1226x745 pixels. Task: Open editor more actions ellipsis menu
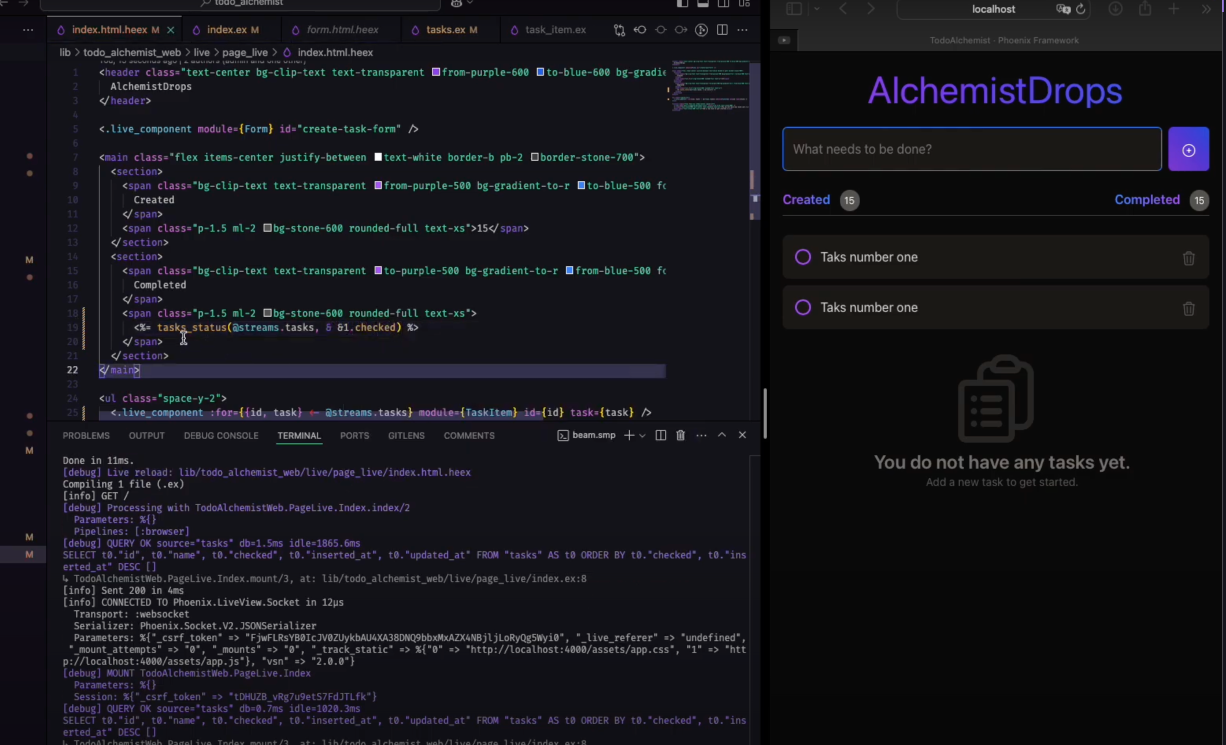tap(742, 30)
